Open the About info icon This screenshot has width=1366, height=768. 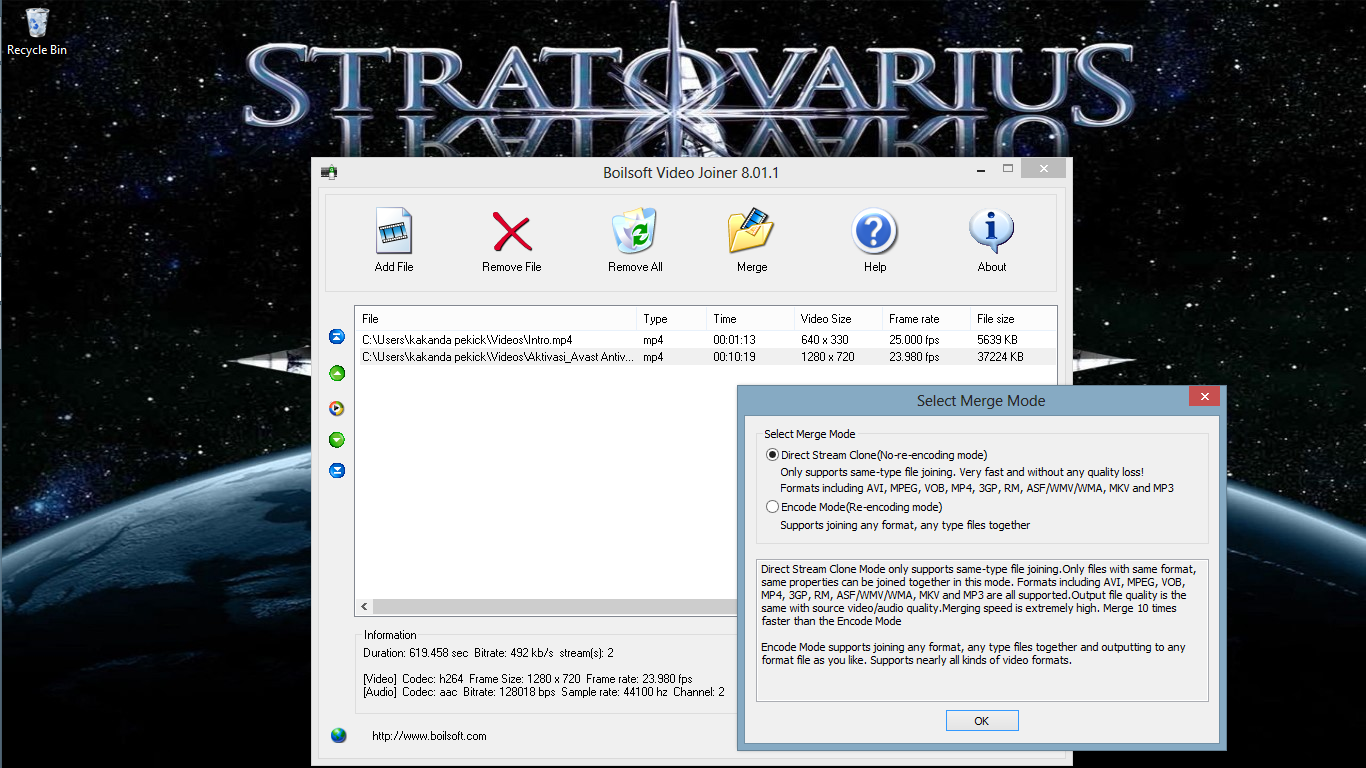click(991, 232)
